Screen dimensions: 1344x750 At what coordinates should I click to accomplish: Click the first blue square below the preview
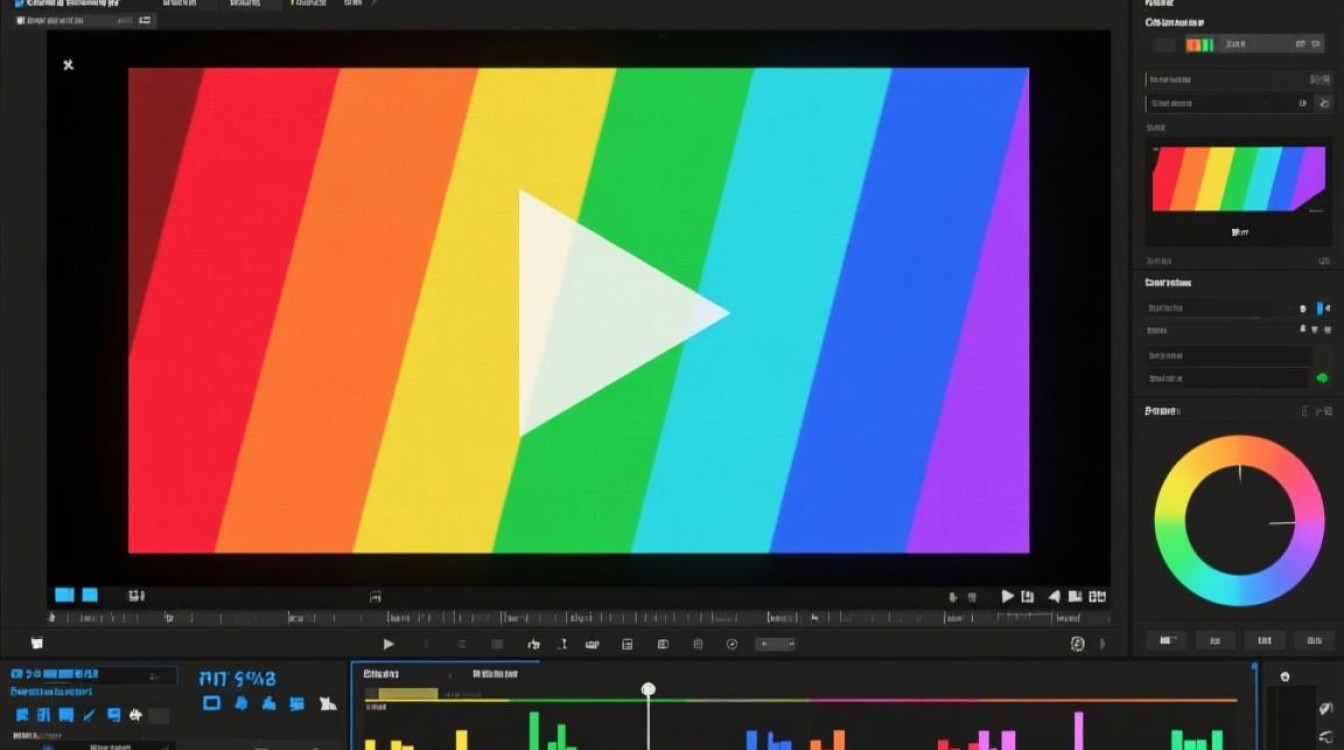click(64, 595)
